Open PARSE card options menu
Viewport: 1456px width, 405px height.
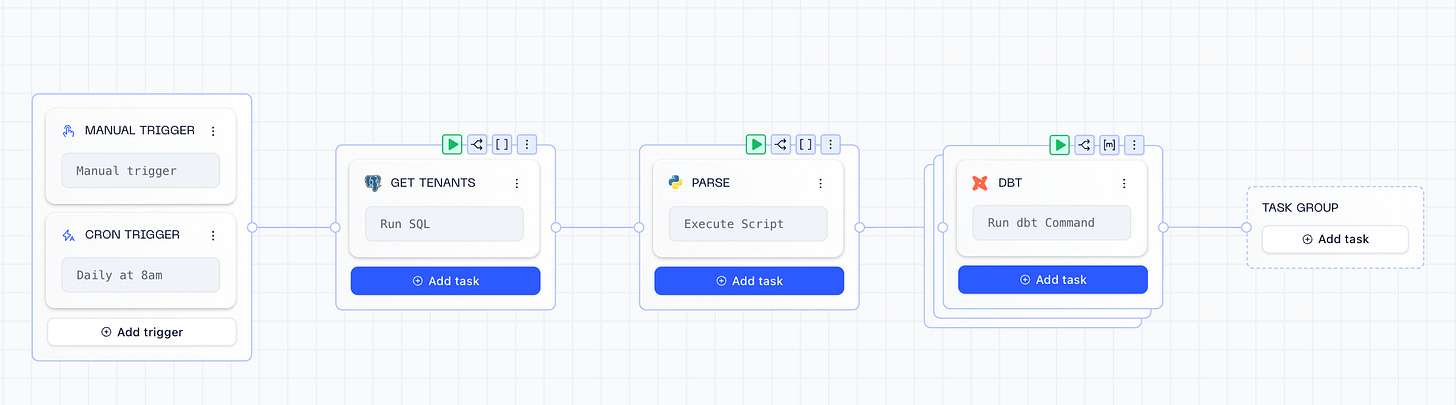821,183
